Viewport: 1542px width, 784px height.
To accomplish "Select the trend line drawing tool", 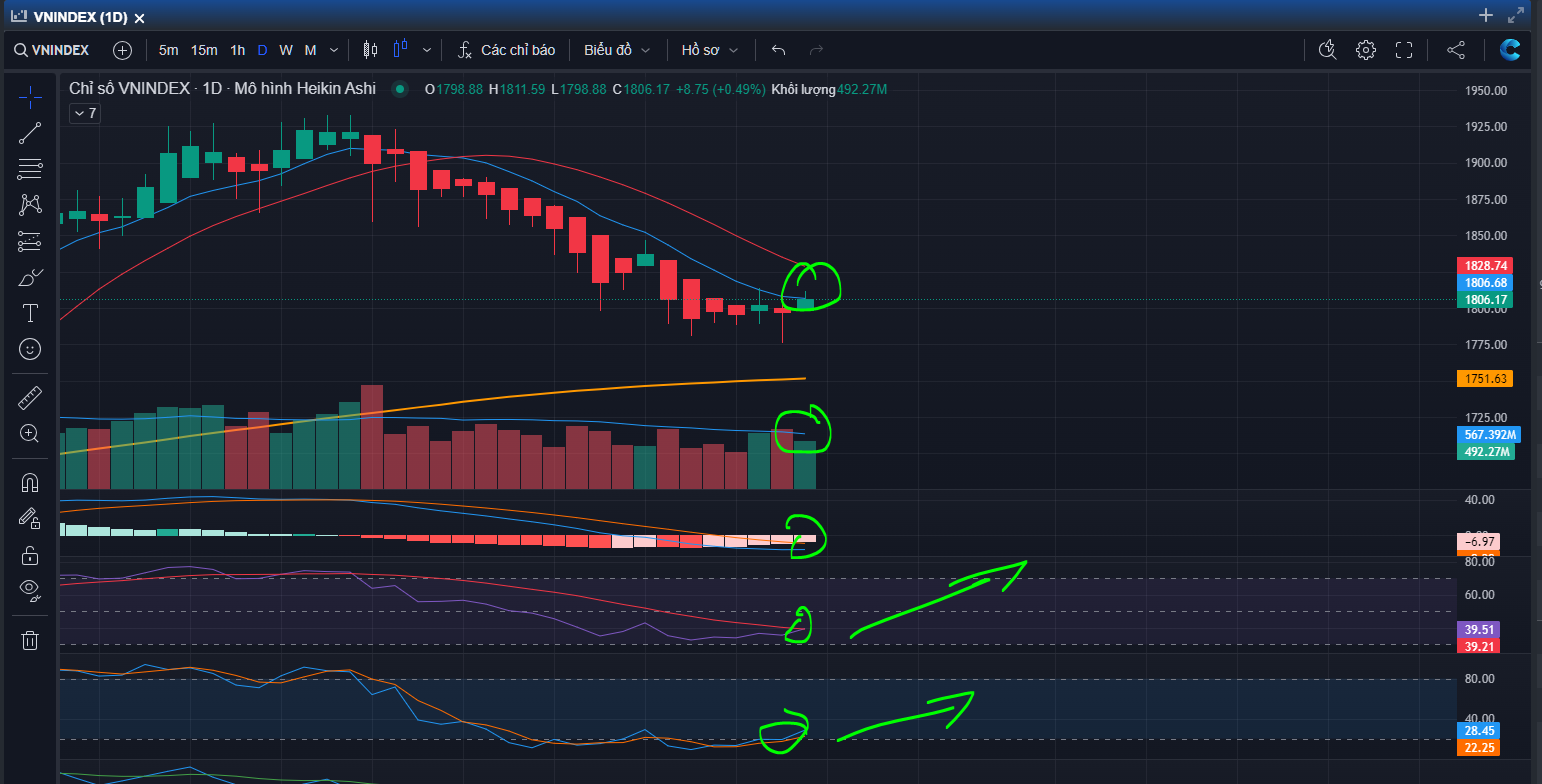I will tap(30, 133).
